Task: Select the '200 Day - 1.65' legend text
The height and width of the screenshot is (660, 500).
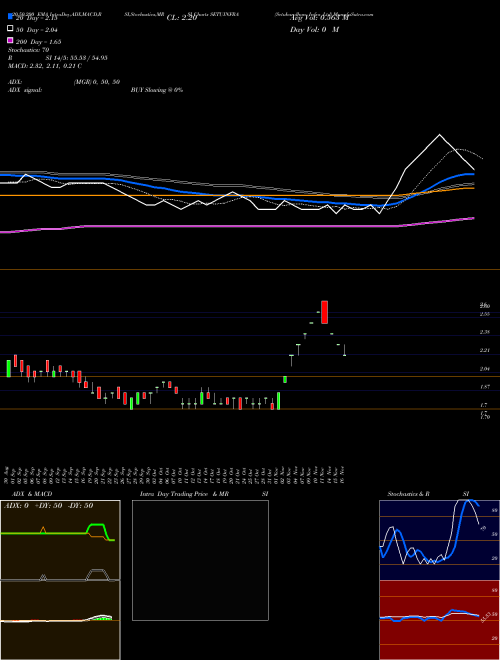Action: point(38,42)
